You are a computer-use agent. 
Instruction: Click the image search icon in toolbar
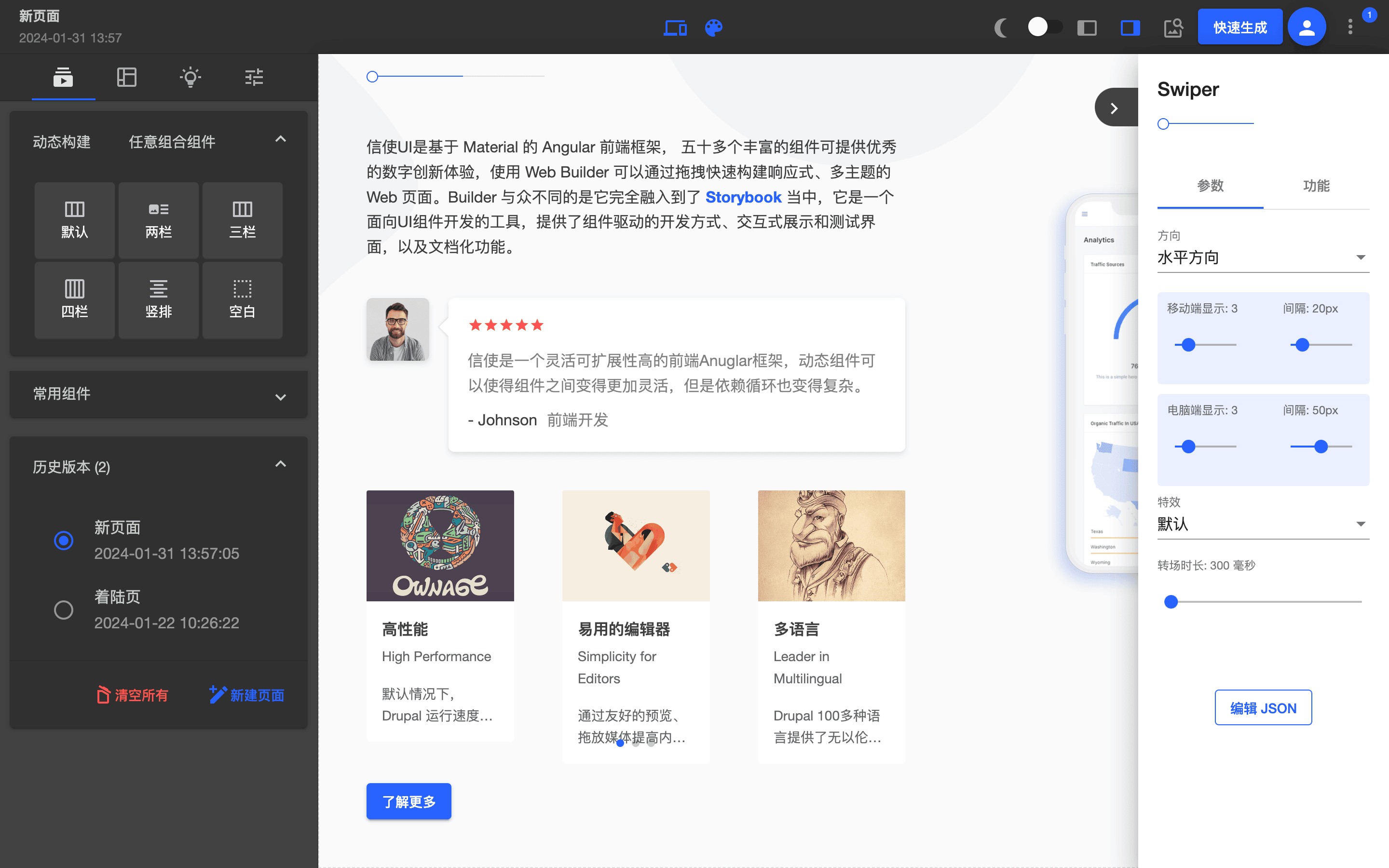[1173, 27]
